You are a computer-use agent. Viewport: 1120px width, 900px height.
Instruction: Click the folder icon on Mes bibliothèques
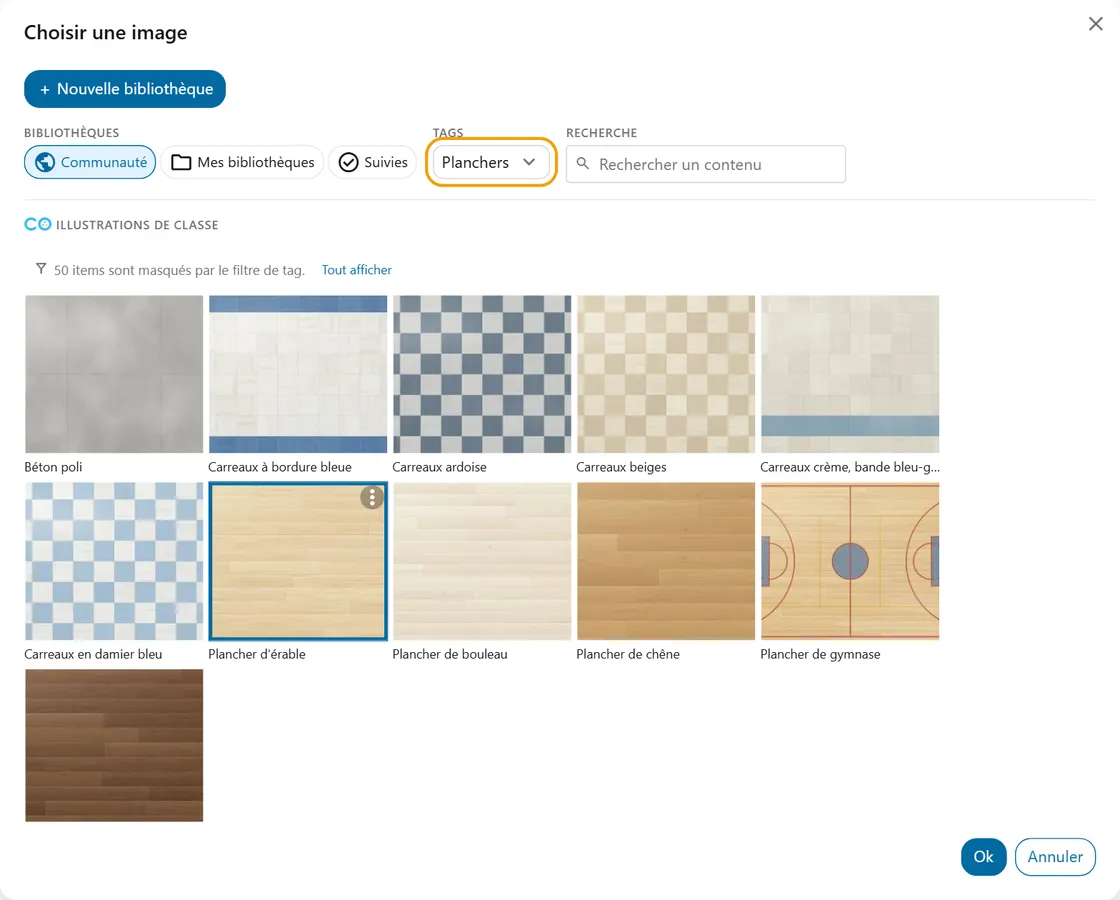tap(181, 162)
